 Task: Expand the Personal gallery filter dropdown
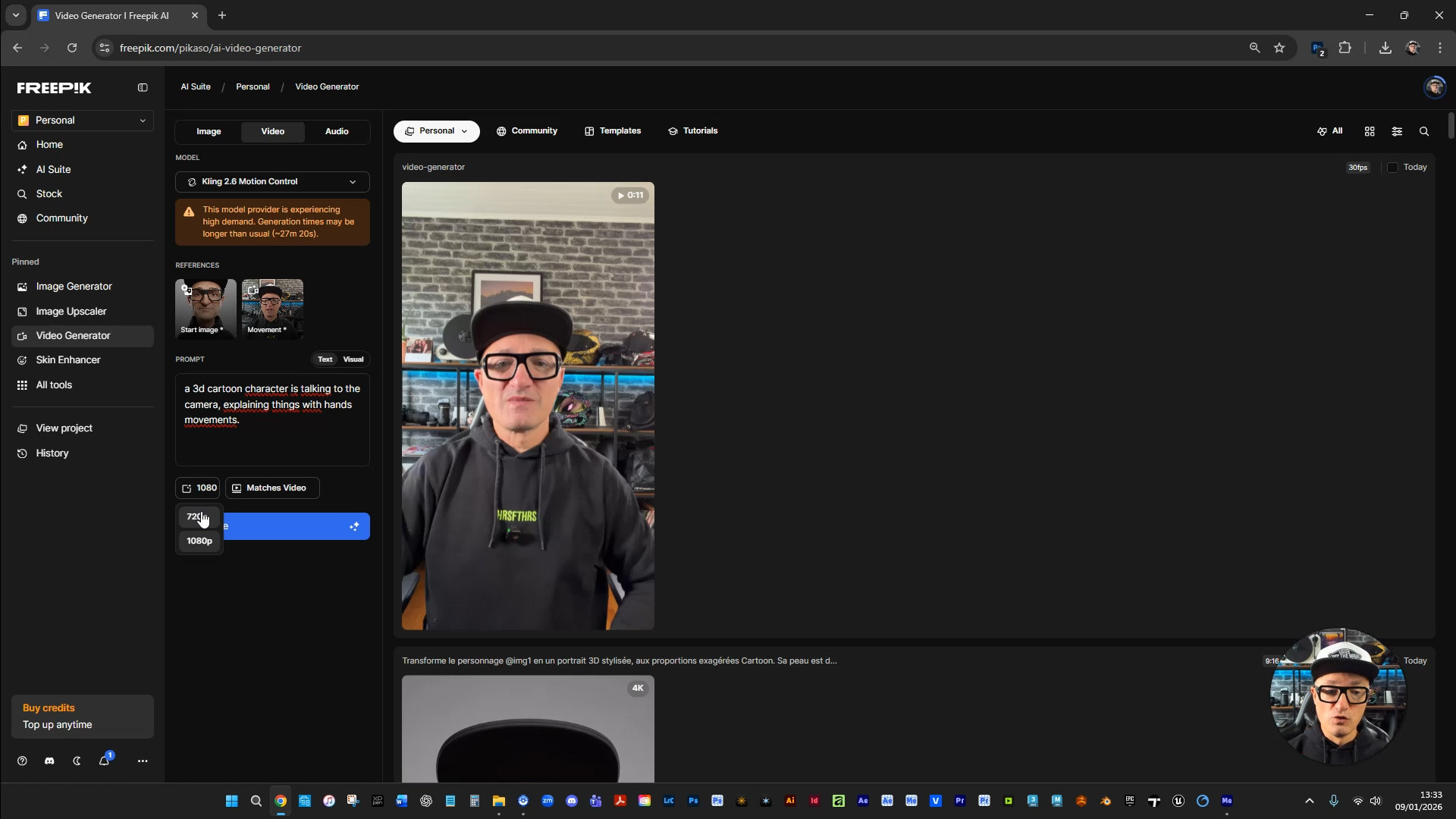[x=436, y=131]
